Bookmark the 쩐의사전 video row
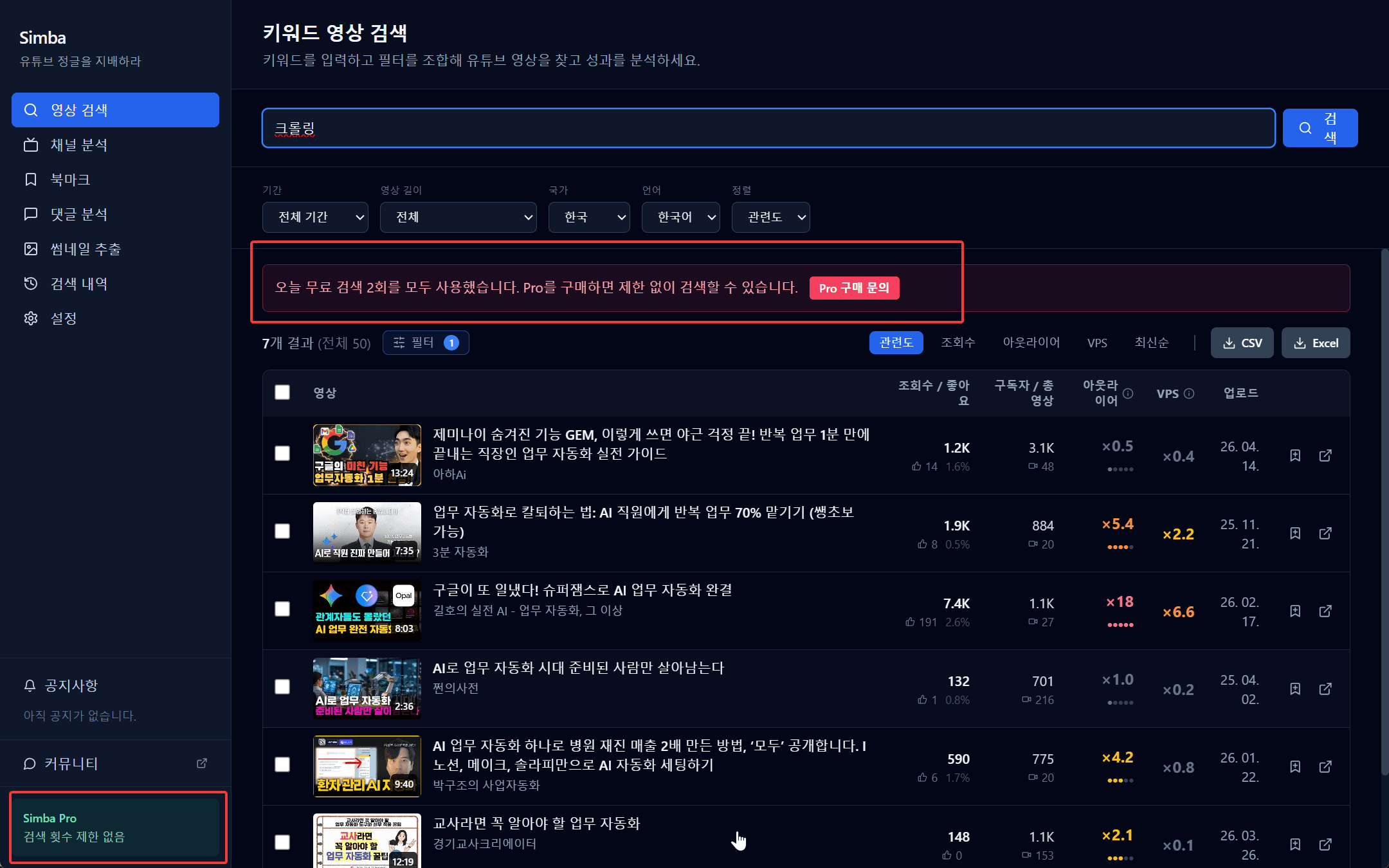Viewport: 1389px width, 868px height. click(x=1295, y=689)
